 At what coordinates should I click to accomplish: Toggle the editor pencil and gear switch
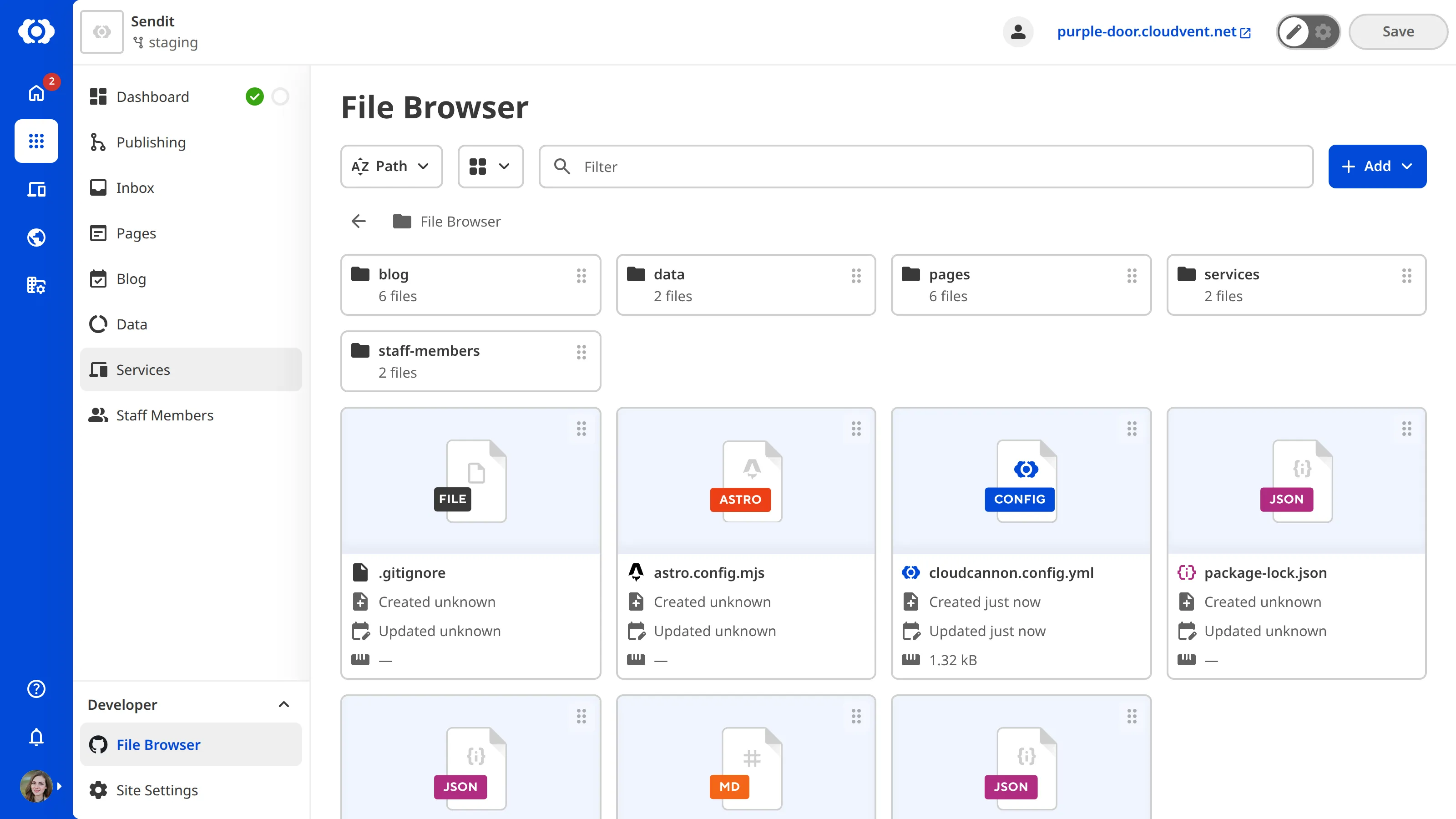click(1308, 32)
